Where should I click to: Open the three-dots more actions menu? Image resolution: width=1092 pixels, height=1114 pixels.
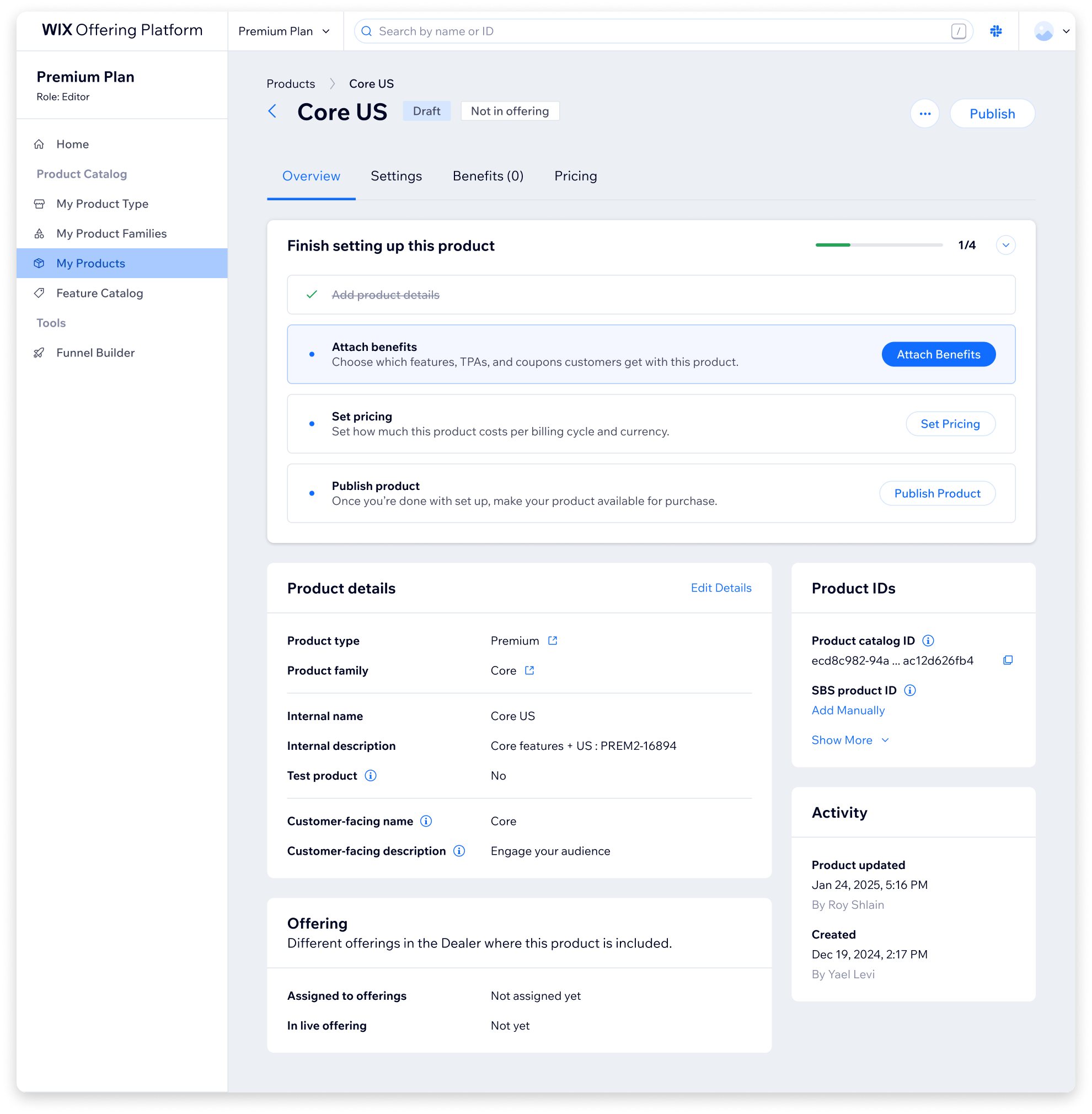[x=924, y=114]
